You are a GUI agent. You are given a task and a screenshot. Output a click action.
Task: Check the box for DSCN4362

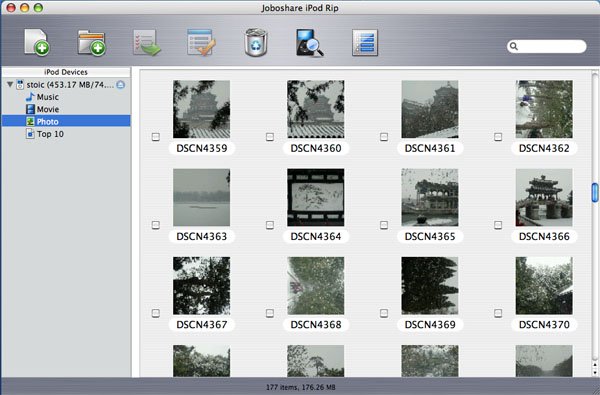pos(498,137)
